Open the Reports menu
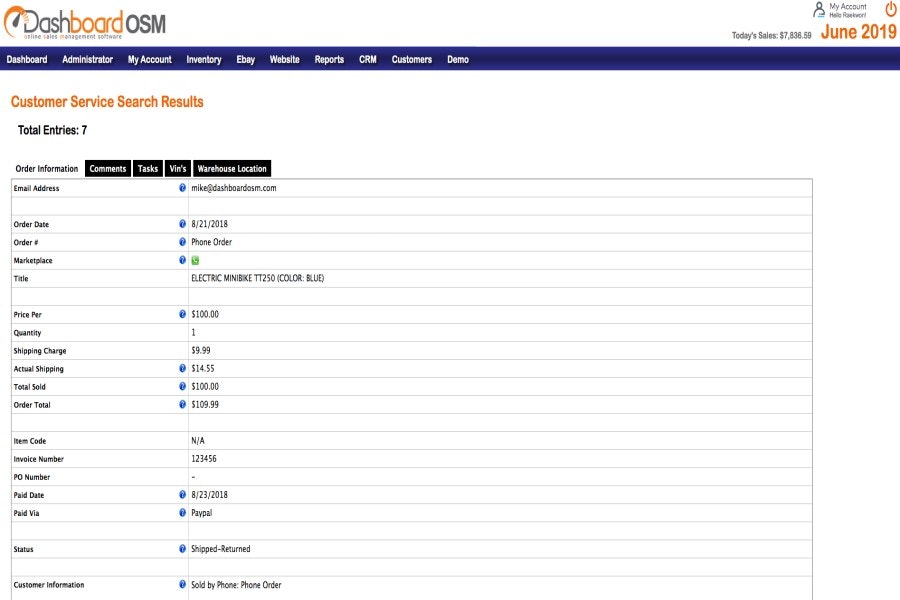900x600 pixels. click(x=329, y=59)
